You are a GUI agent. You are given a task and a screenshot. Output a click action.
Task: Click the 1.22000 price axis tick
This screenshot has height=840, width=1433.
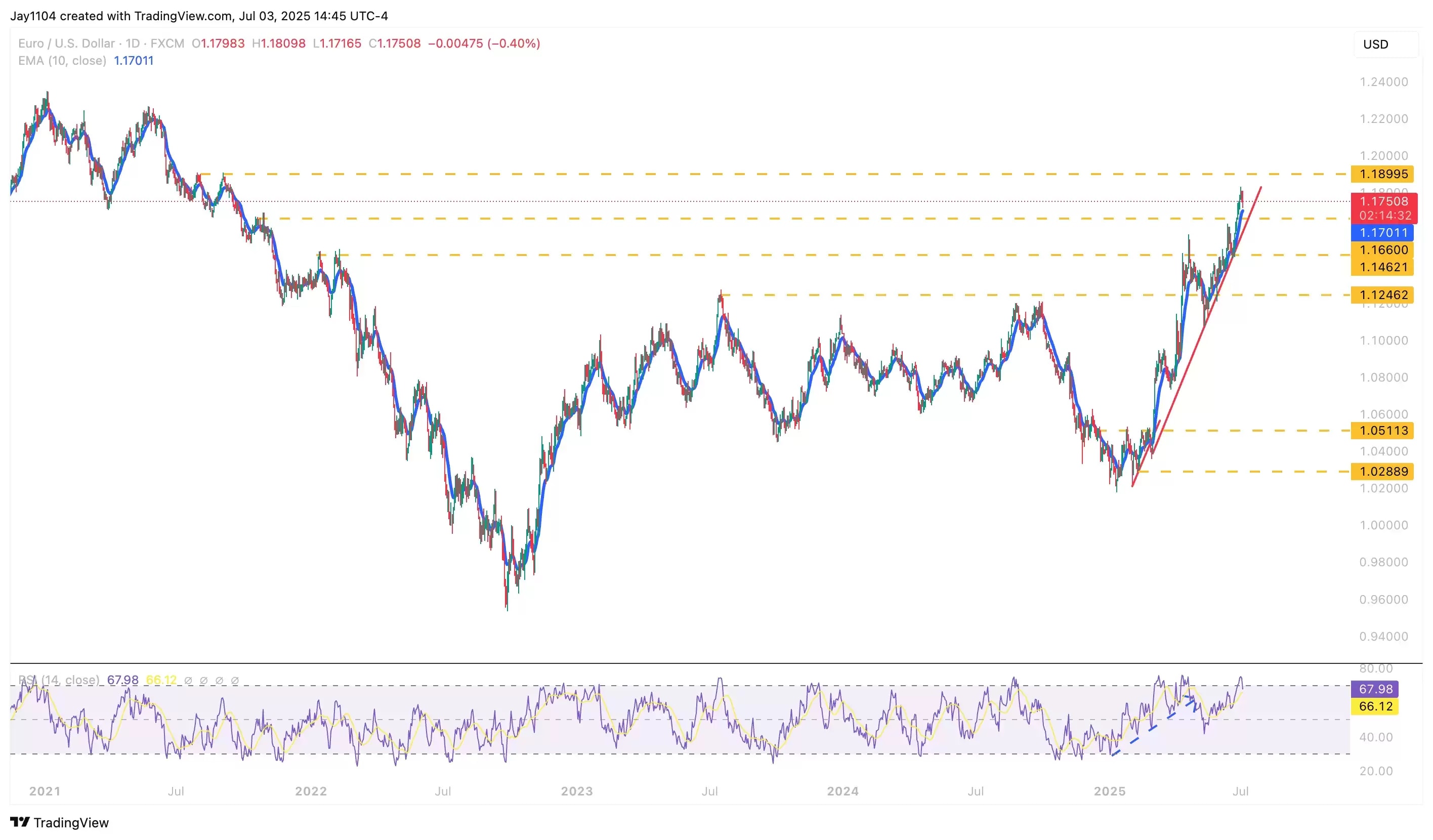point(1383,119)
